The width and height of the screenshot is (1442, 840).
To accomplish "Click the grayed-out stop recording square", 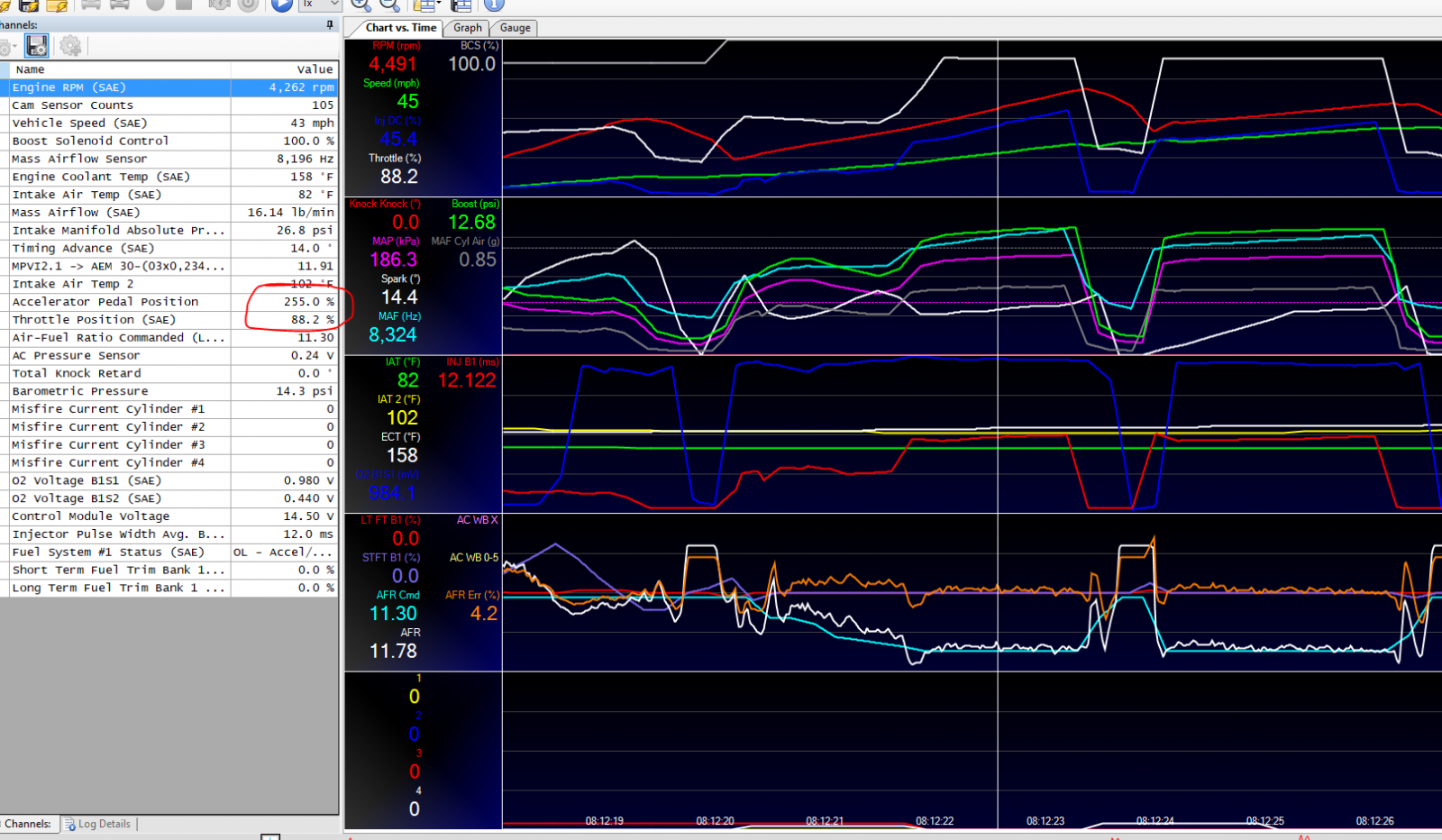I will [184, 5].
